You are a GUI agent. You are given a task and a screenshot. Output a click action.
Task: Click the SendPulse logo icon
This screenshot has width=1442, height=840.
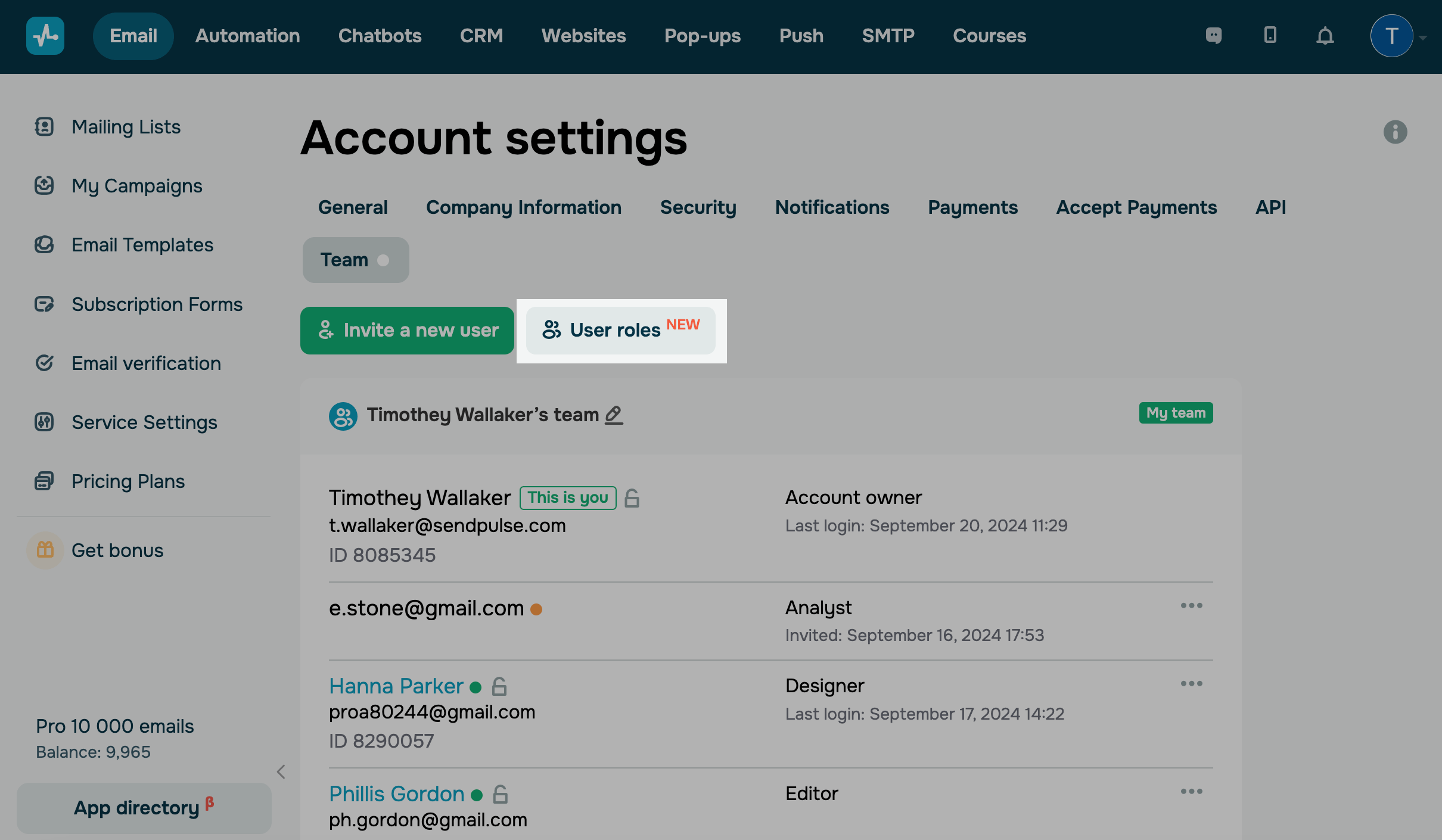pos(45,36)
